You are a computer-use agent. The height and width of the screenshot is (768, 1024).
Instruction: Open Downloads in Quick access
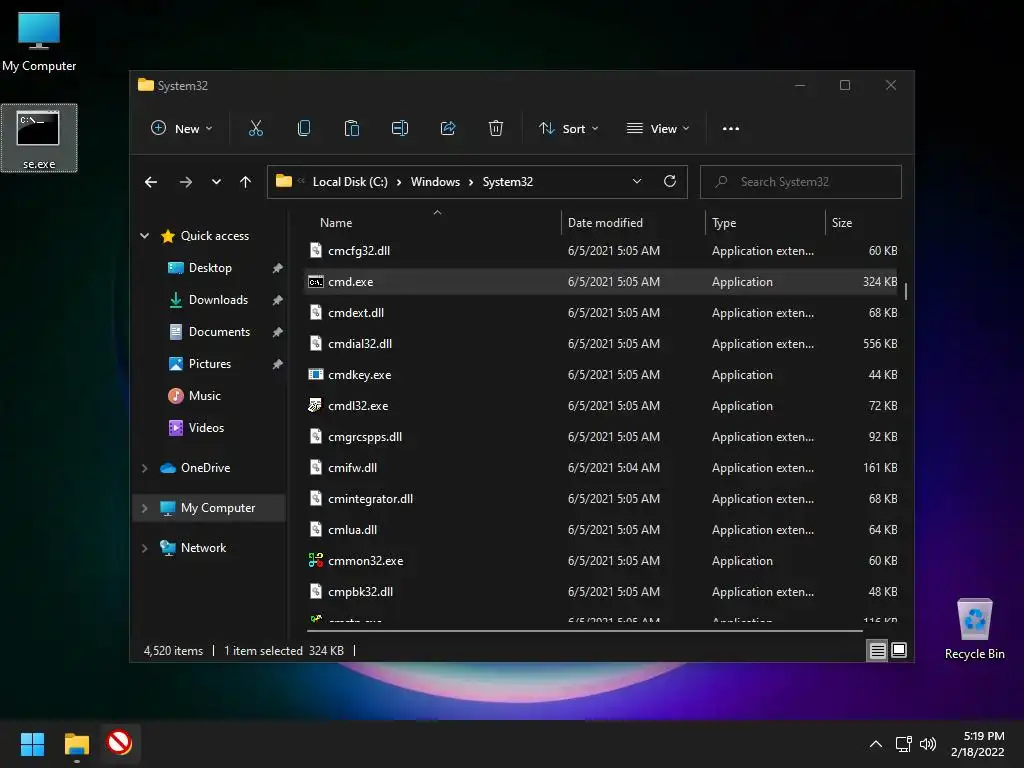point(218,300)
